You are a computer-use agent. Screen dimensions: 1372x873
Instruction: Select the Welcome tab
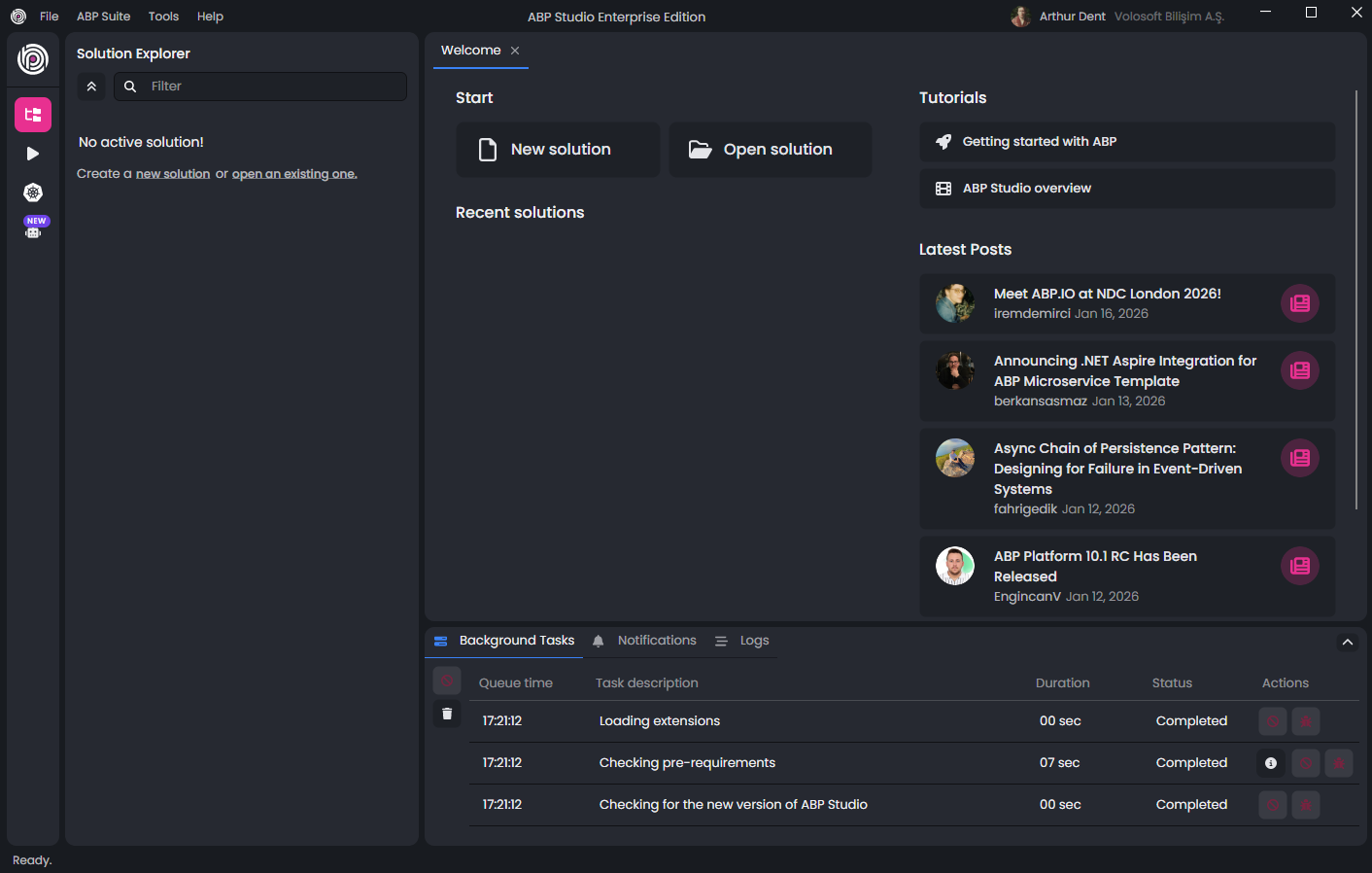[471, 51]
